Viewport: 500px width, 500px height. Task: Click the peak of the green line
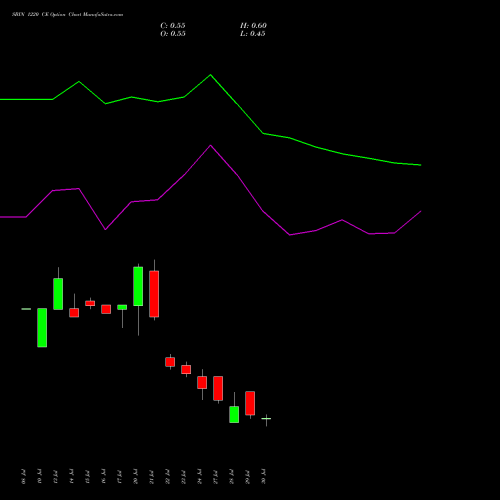coord(210,75)
